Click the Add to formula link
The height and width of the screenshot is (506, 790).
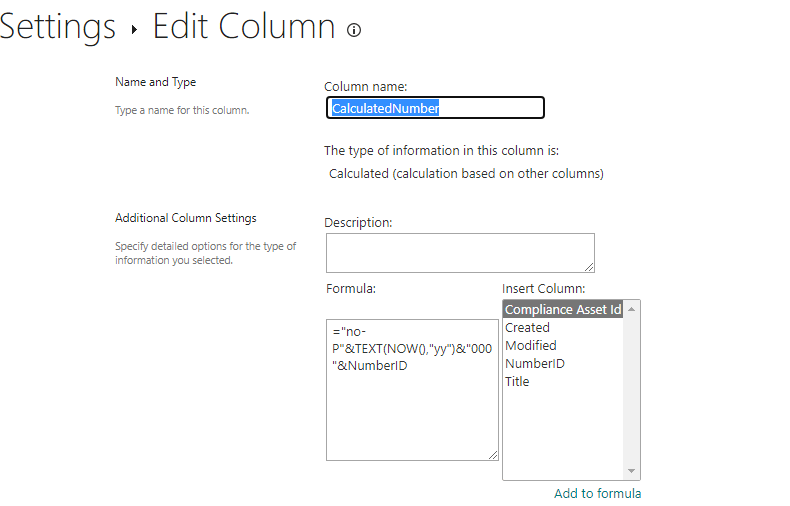tap(598, 493)
